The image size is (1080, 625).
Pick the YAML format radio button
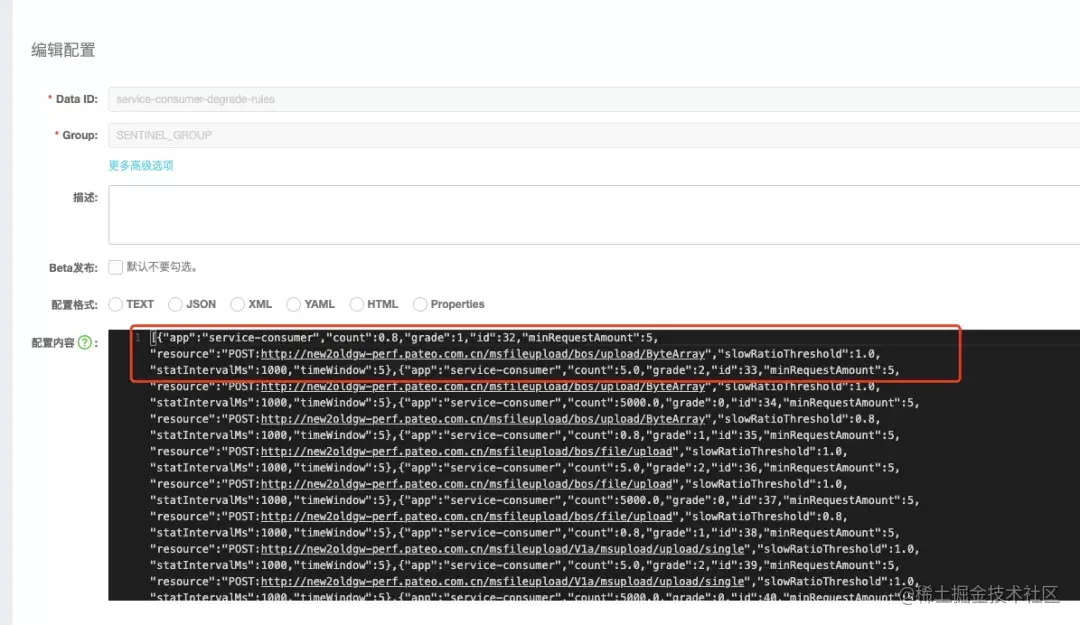tap(294, 304)
